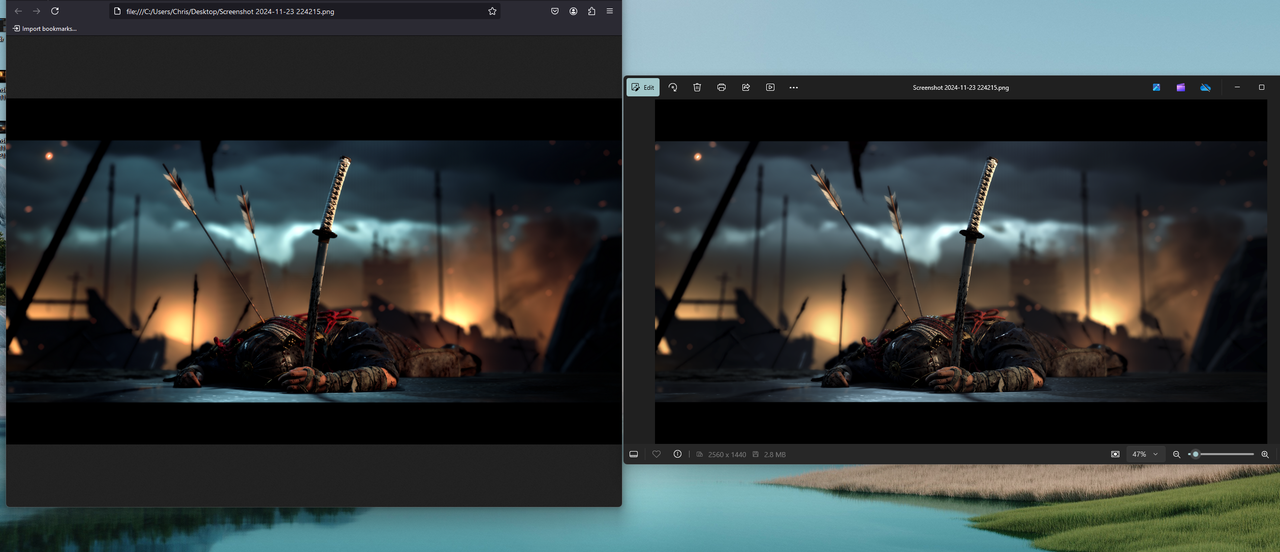Screen dimensions: 1280x552
Task: Click the zoom slider handle in Photos
Action: pyautogui.click(x=1195, y=454)
